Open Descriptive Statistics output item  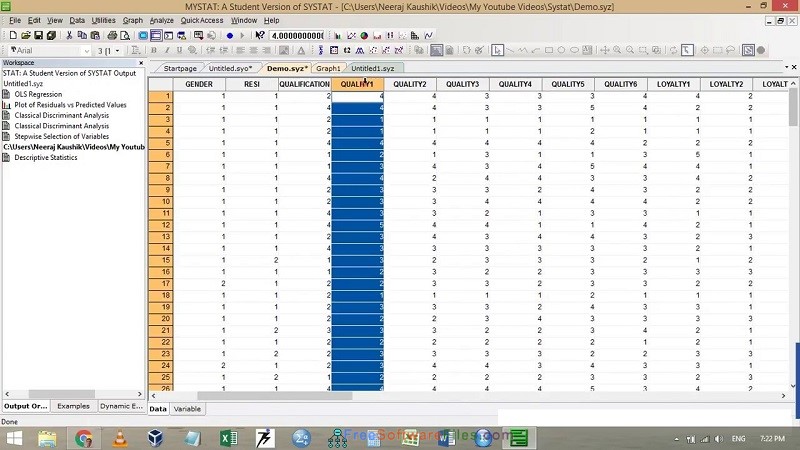pos(46,157)
